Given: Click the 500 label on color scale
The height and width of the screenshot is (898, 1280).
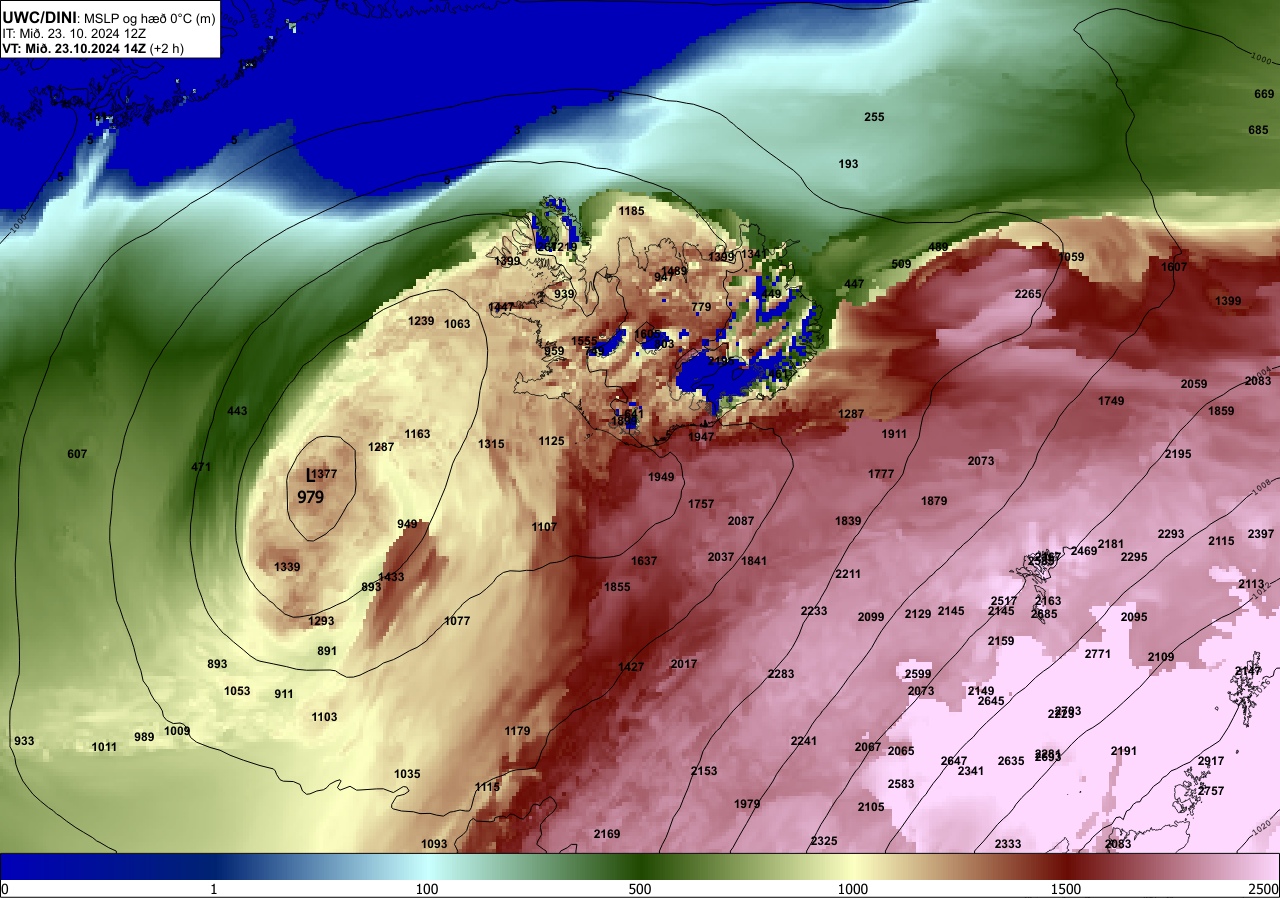Looking at the screenshot, I should (640, 889).
